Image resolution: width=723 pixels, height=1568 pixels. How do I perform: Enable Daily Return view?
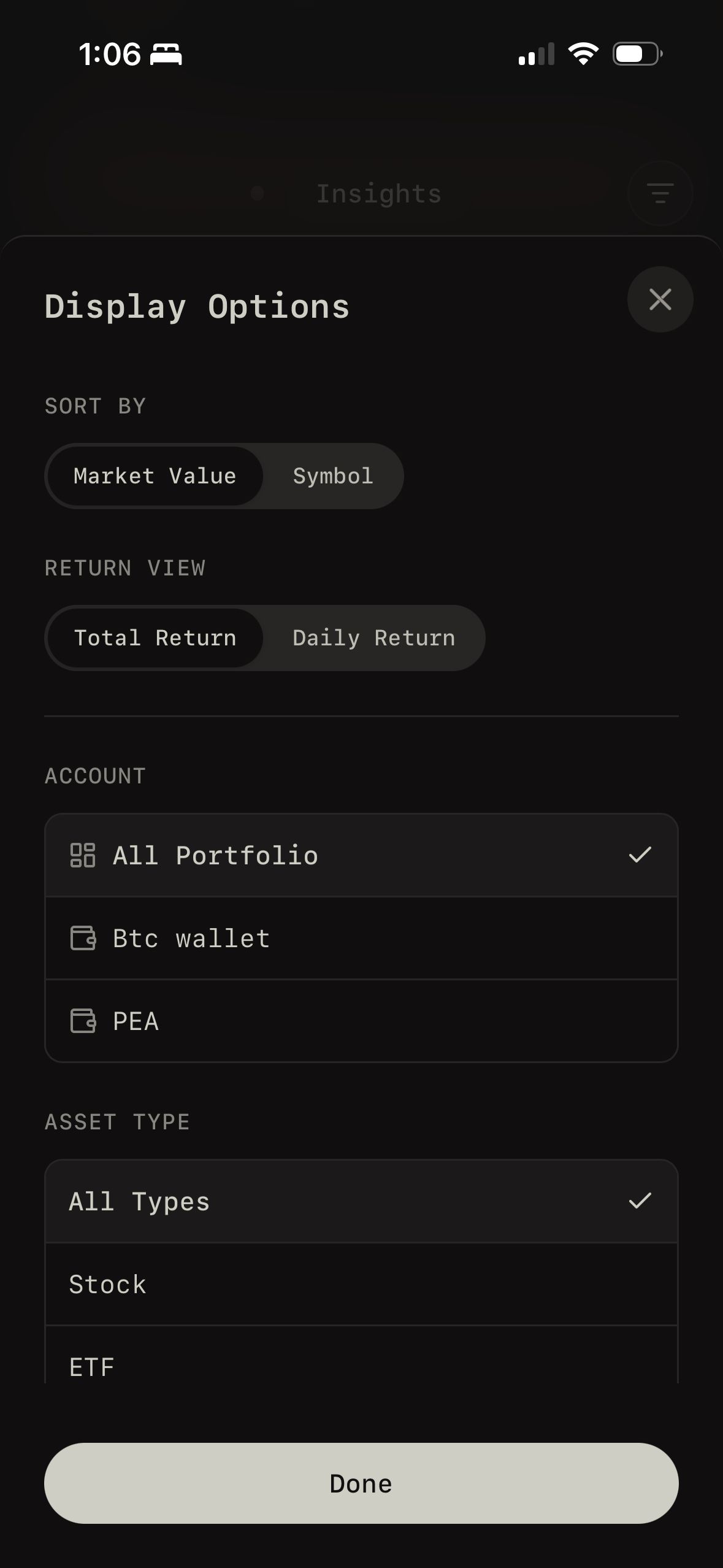click(x=373, y=638)
